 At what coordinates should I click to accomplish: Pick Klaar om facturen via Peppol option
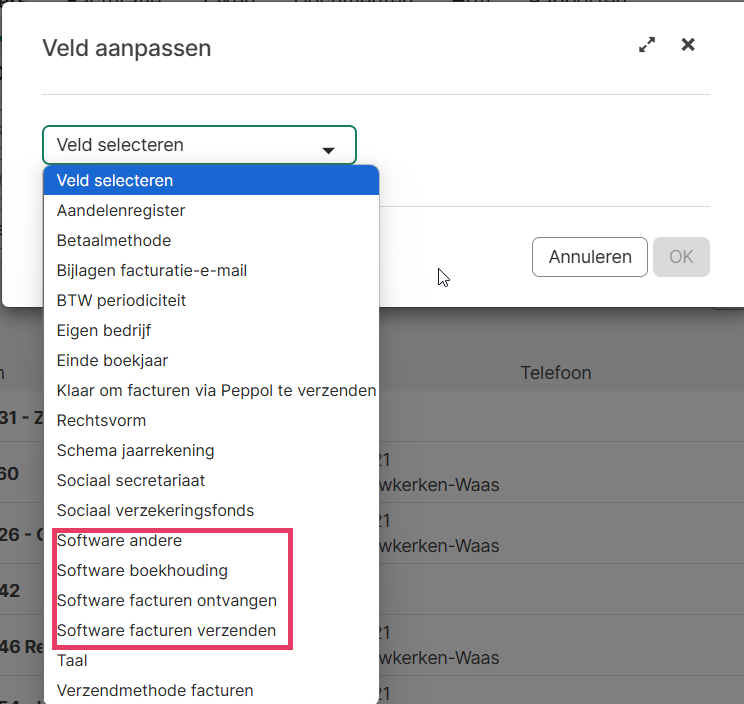[216, 391]
